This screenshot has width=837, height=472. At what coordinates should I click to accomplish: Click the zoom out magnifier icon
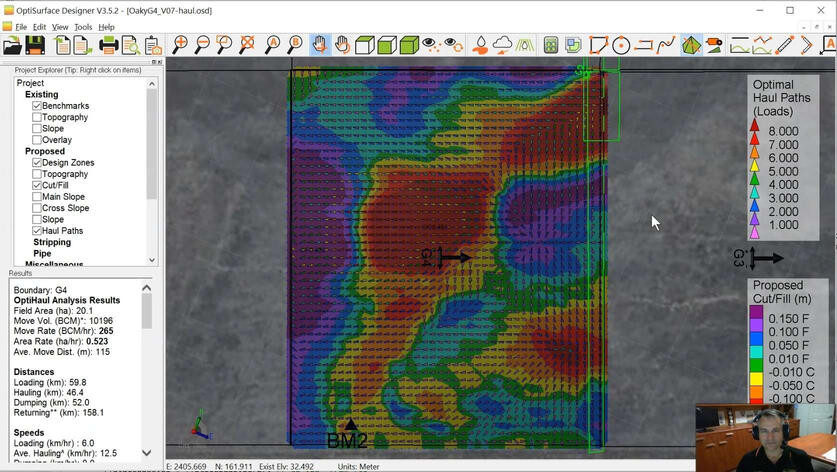(x=202, y=45)
